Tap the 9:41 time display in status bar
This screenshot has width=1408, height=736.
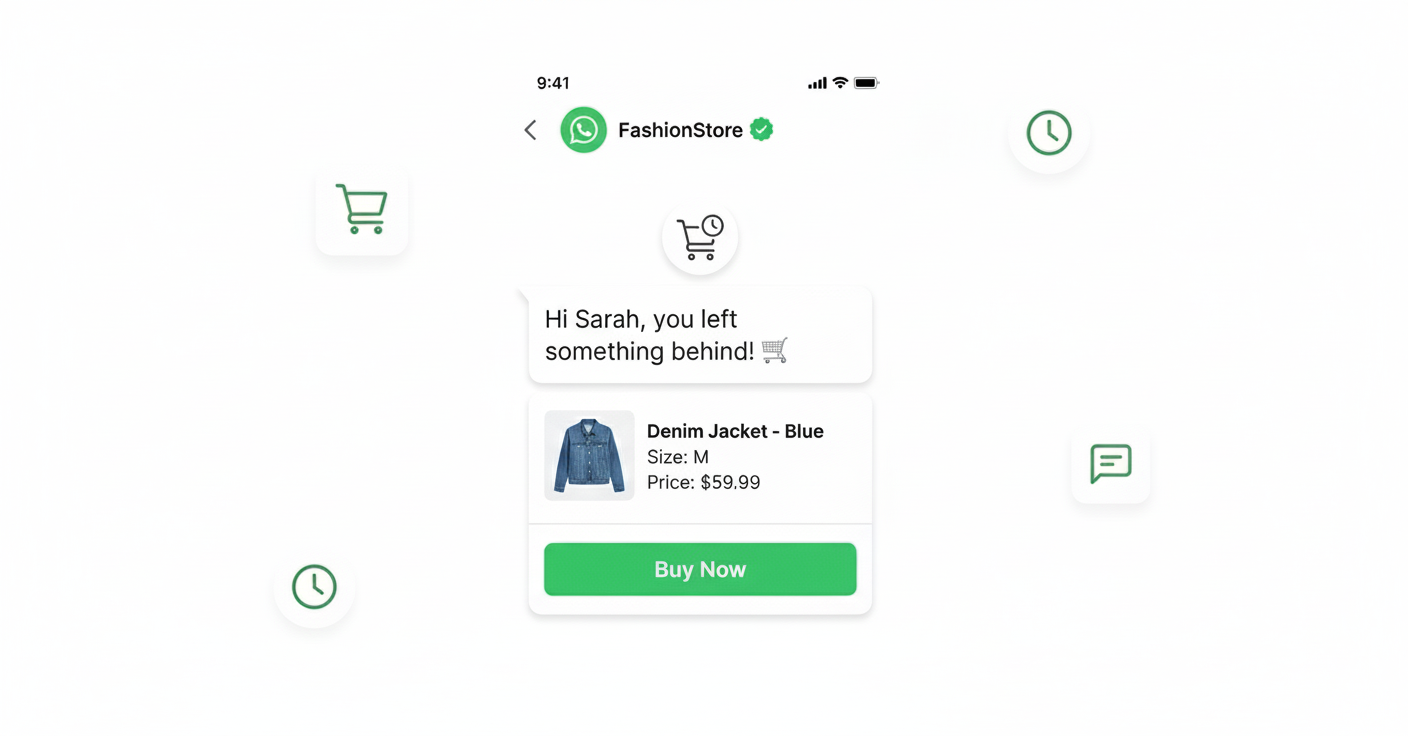point(554,83)
